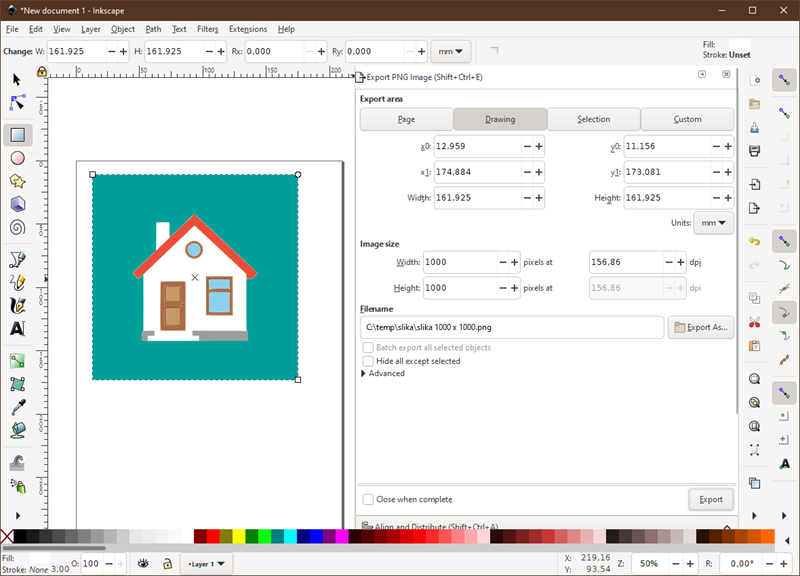Open the Filters menu
The width and height of the screenshot is (800, 576).
(x=207, y=30)
